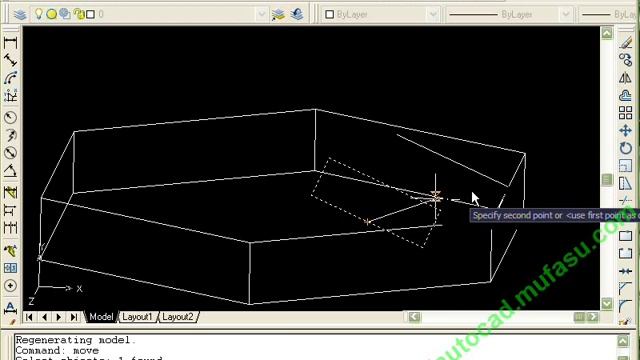Select the Arc Length dimension tool

tap(11, 78)
